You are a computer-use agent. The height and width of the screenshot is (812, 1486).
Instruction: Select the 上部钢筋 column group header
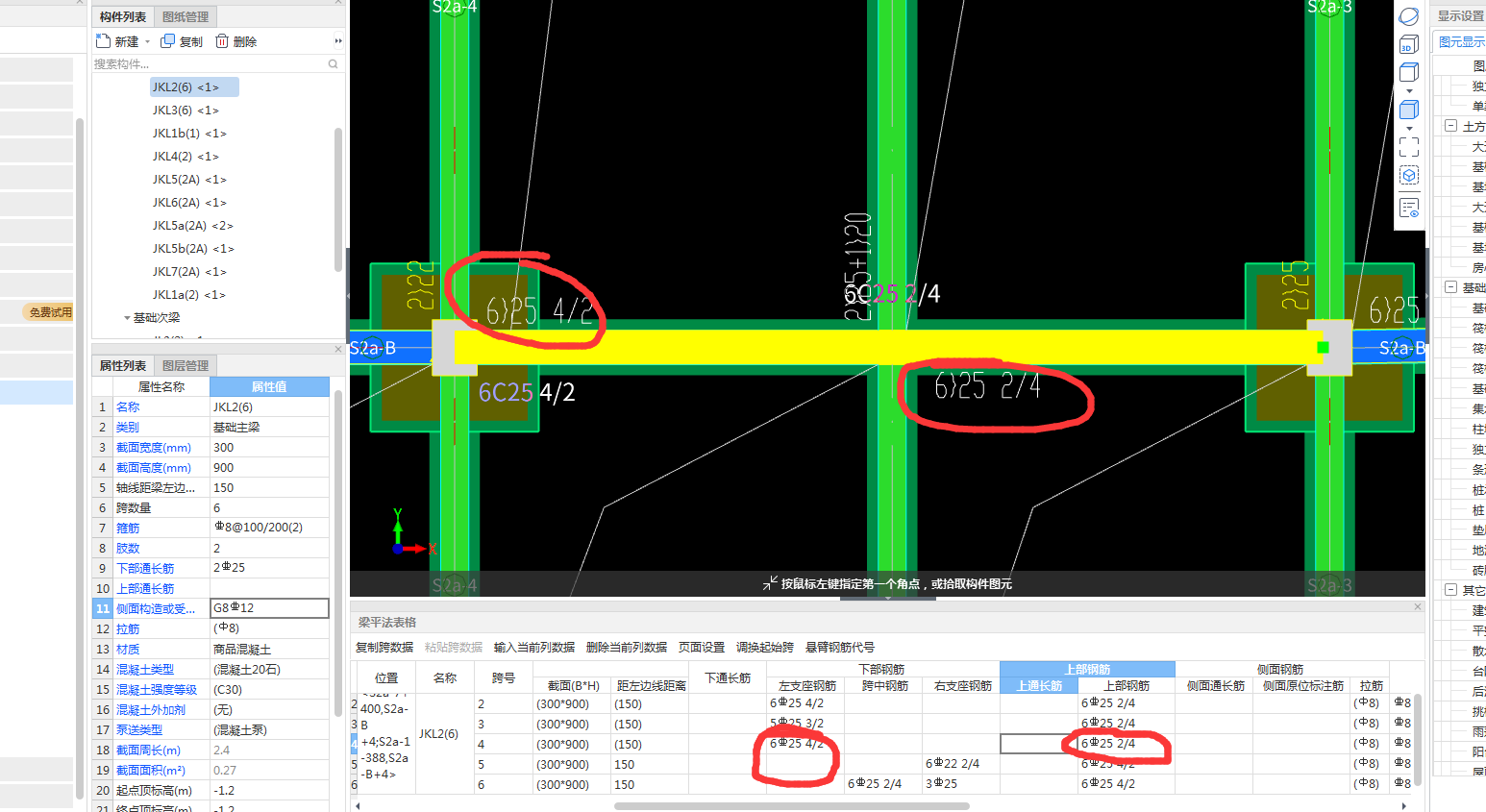(1087, 669)
